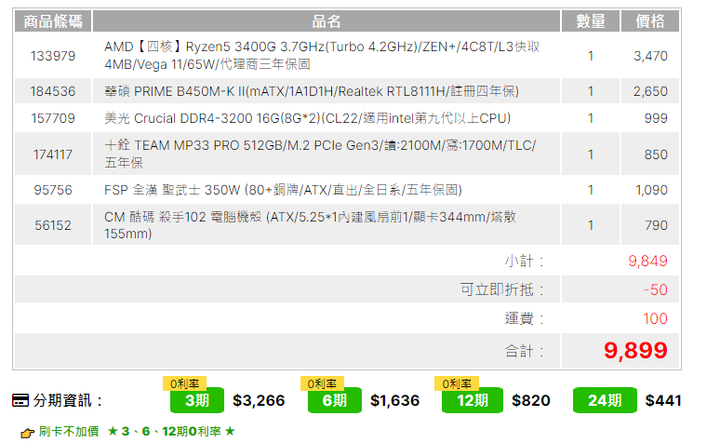Click the 華碩 PRIME B450M-K II product name
The image size is (720, 443).
click(311, 91)
